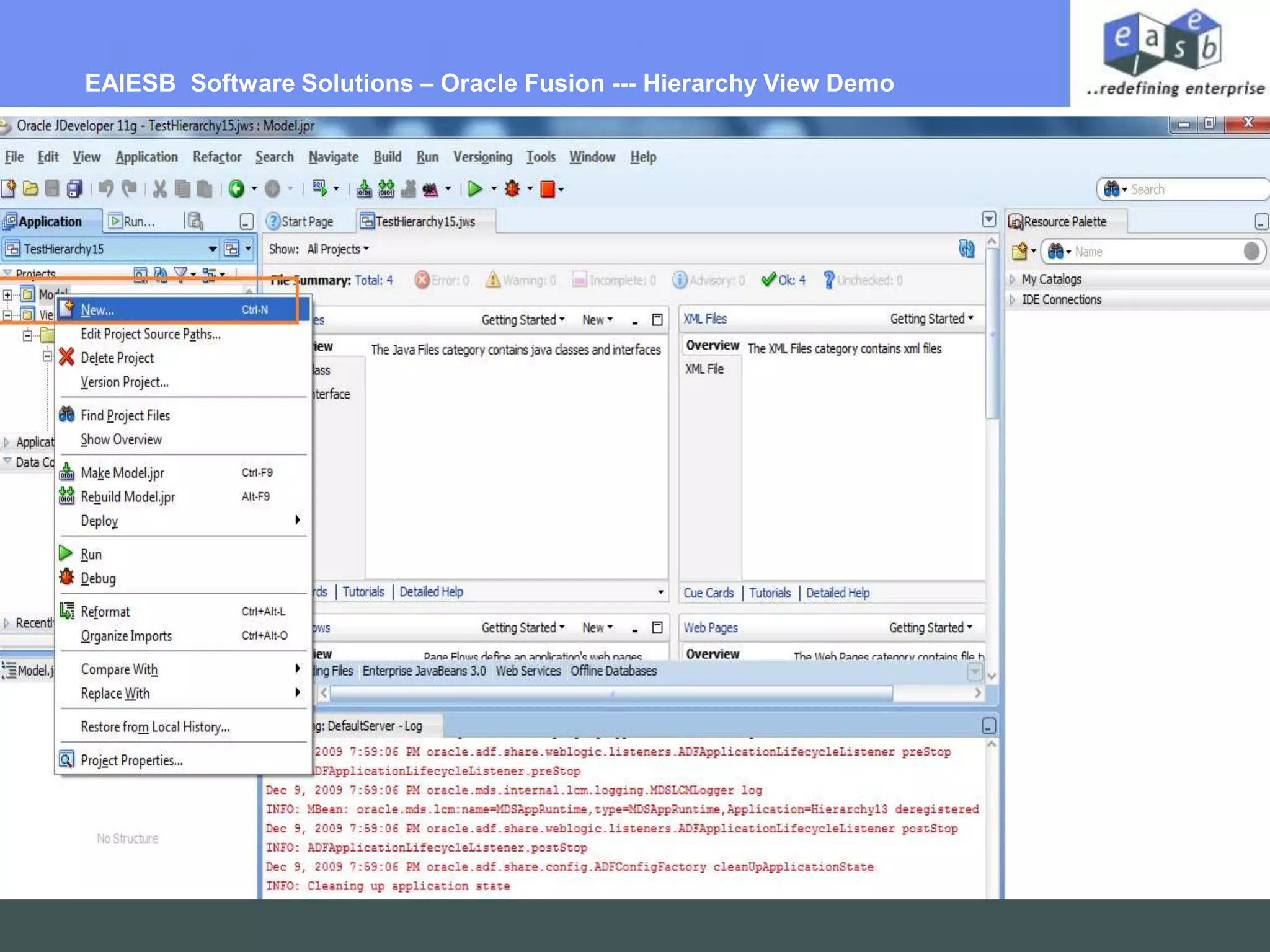This screenshot has width=1270, height=952.
Task: Click the Paste toolbar icon
Action: [204, 188]
